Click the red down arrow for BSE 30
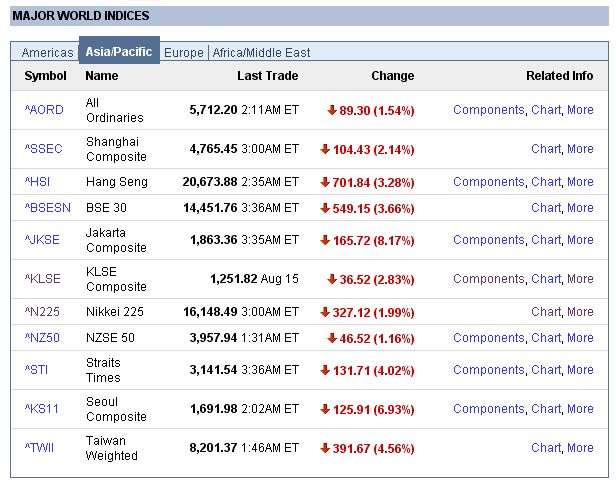 tap(324, 208)
